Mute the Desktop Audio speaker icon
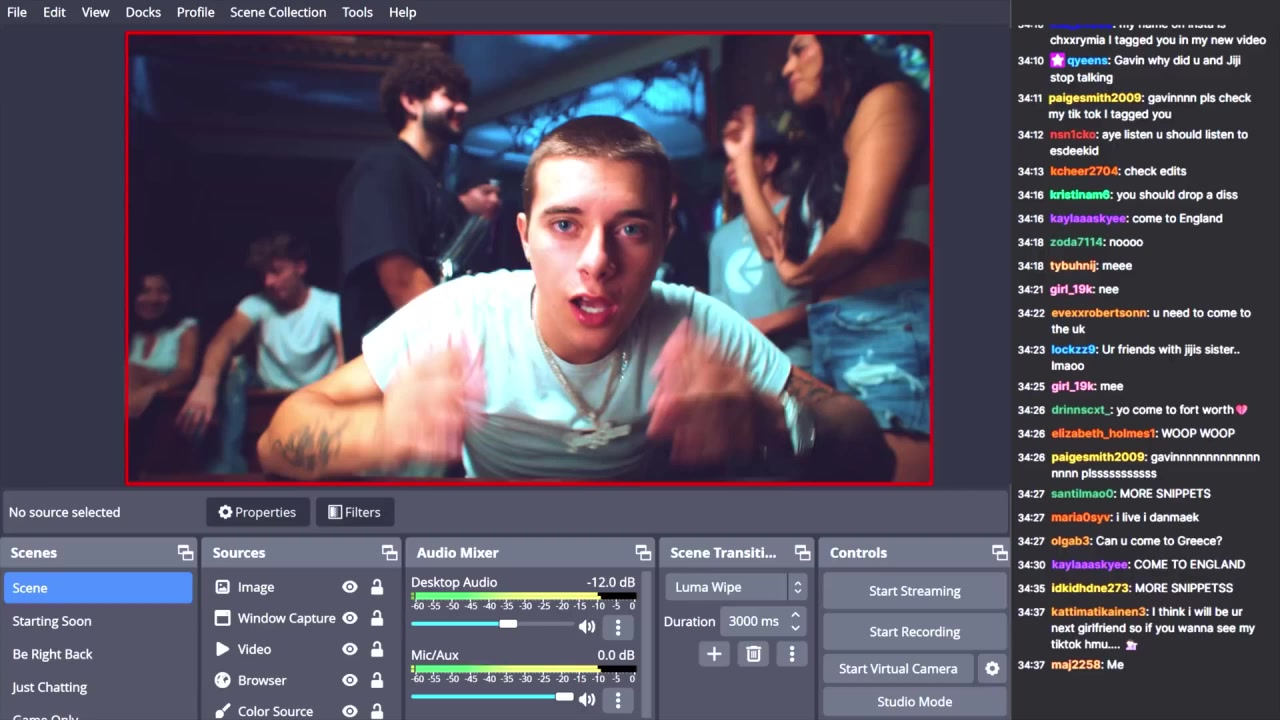This screenshot has width=1280, height=720. pos(587,627)
